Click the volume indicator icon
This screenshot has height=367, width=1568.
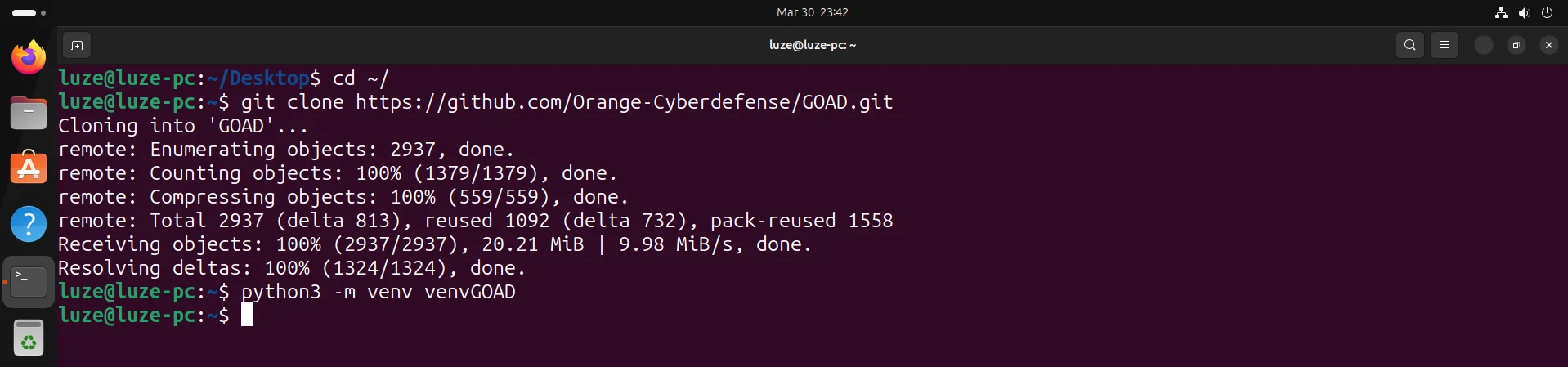click(x=1524, y=12)
